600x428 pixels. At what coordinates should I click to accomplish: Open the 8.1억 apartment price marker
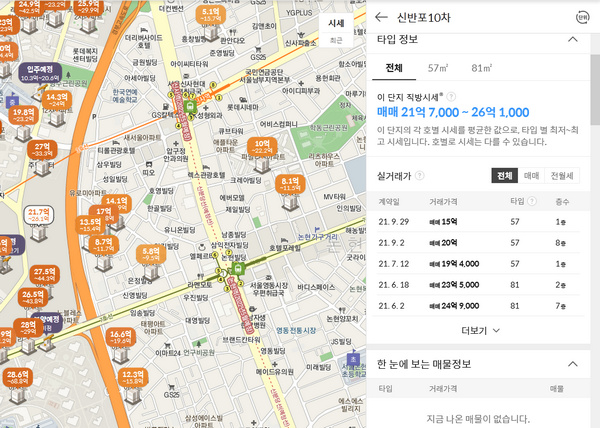tap(290, 184)
